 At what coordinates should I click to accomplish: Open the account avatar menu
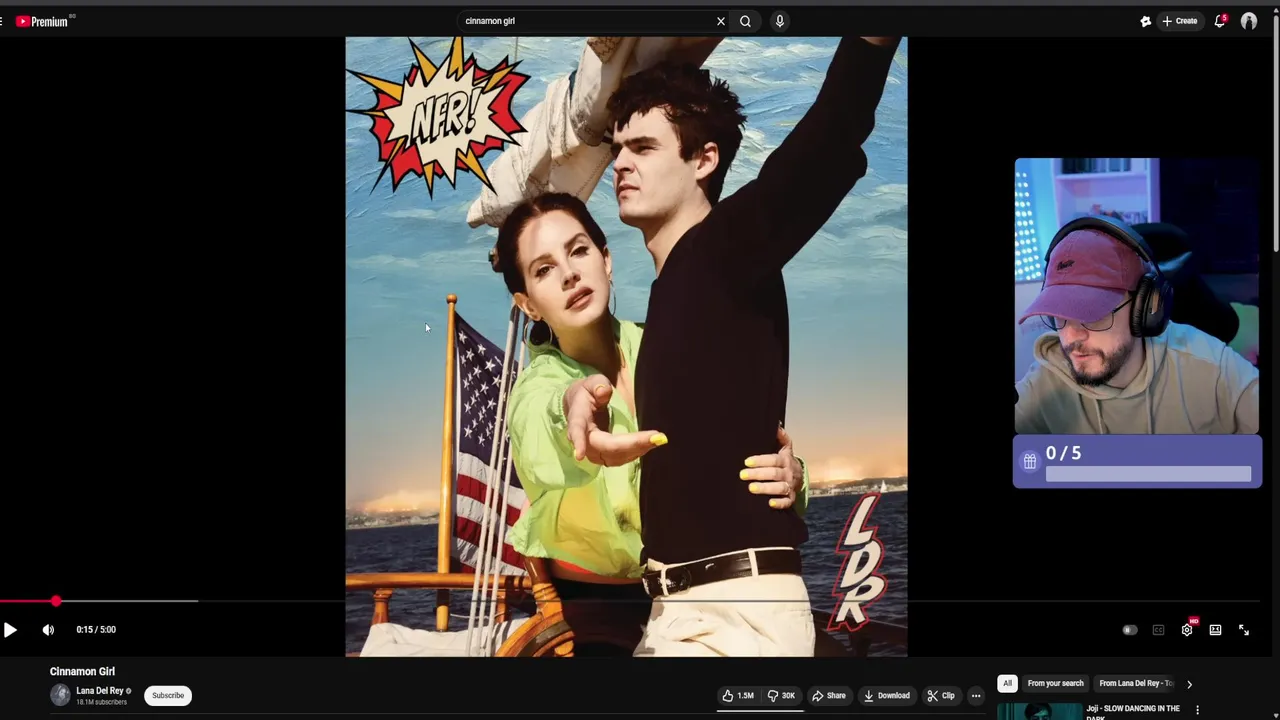[x=1249, y=21]
